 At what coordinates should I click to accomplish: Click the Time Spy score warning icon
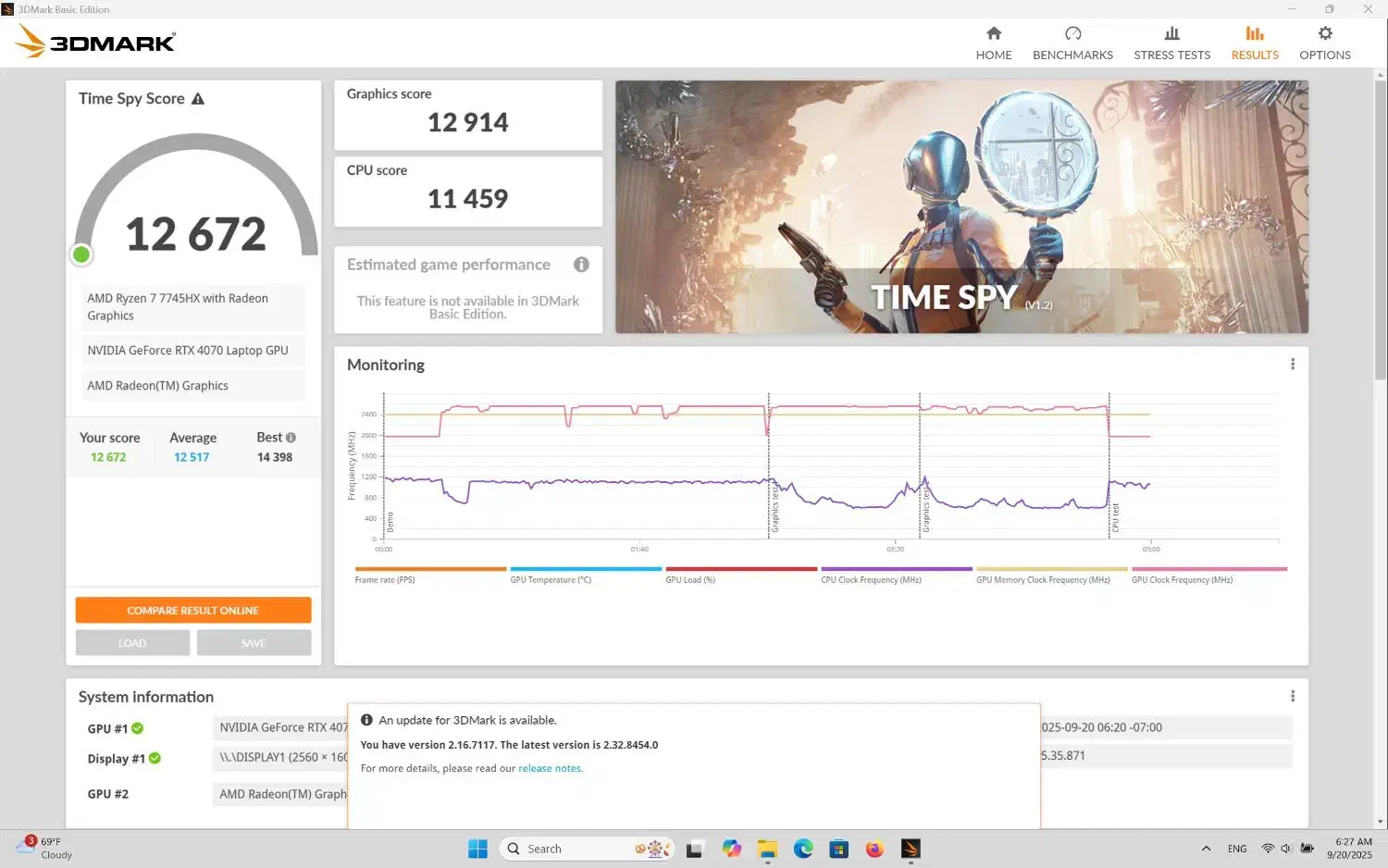[x=198, y=99]
